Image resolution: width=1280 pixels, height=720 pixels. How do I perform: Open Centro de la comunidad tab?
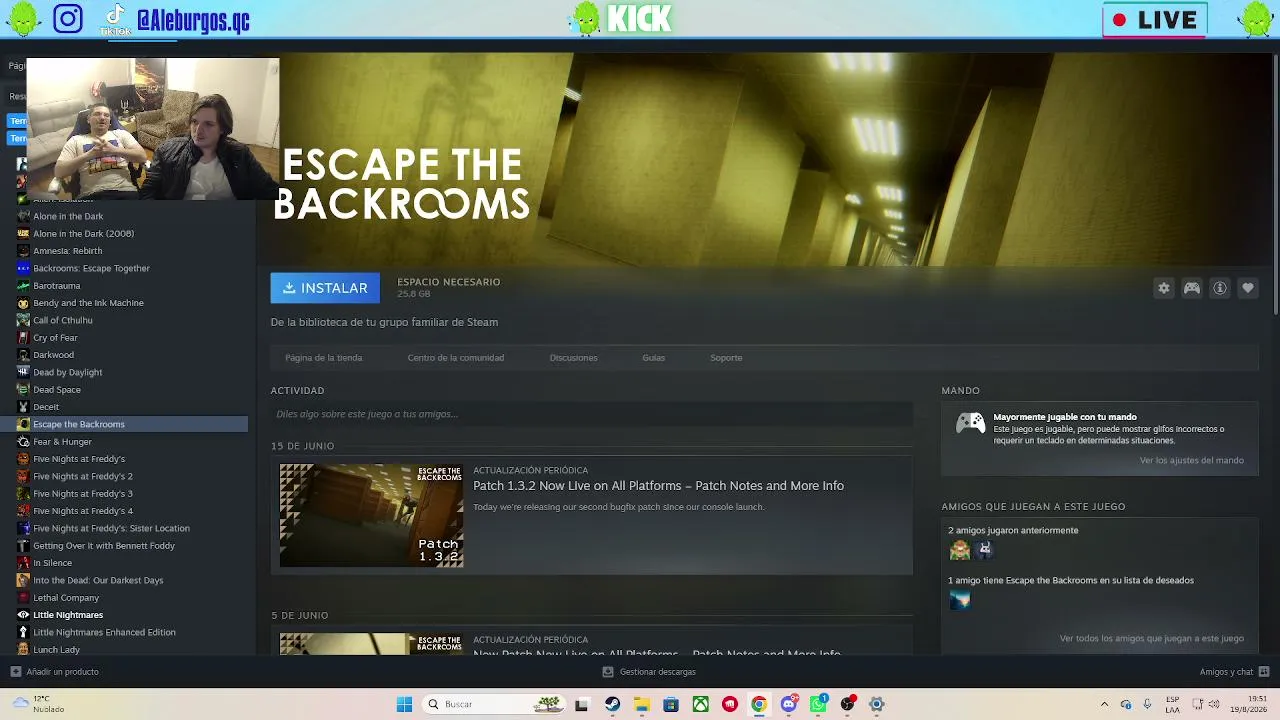455,358
